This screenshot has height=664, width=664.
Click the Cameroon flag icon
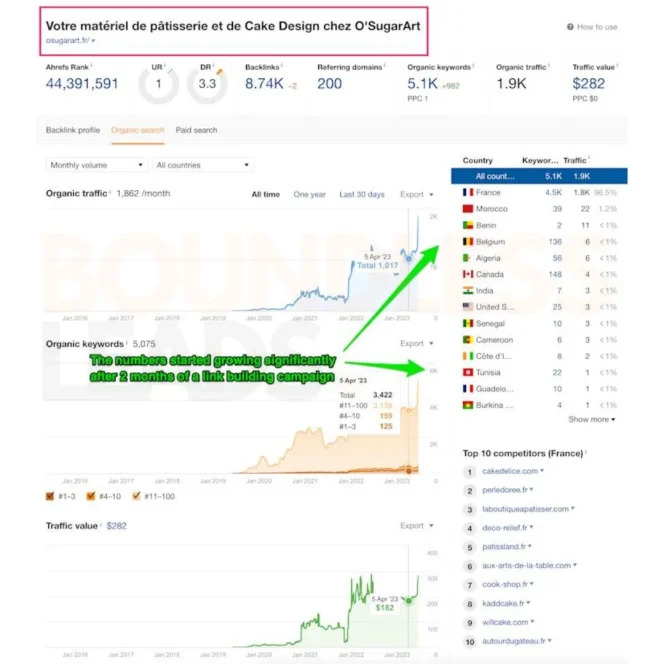(468, 340)
